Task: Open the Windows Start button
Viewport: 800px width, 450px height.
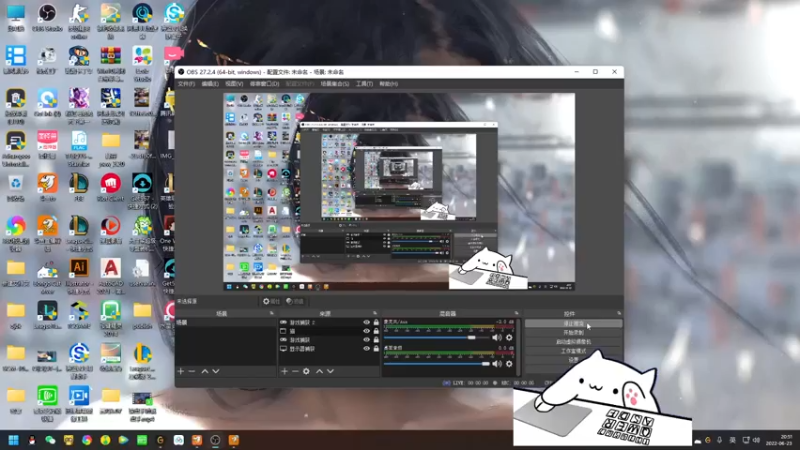Action: pos(14,440)
